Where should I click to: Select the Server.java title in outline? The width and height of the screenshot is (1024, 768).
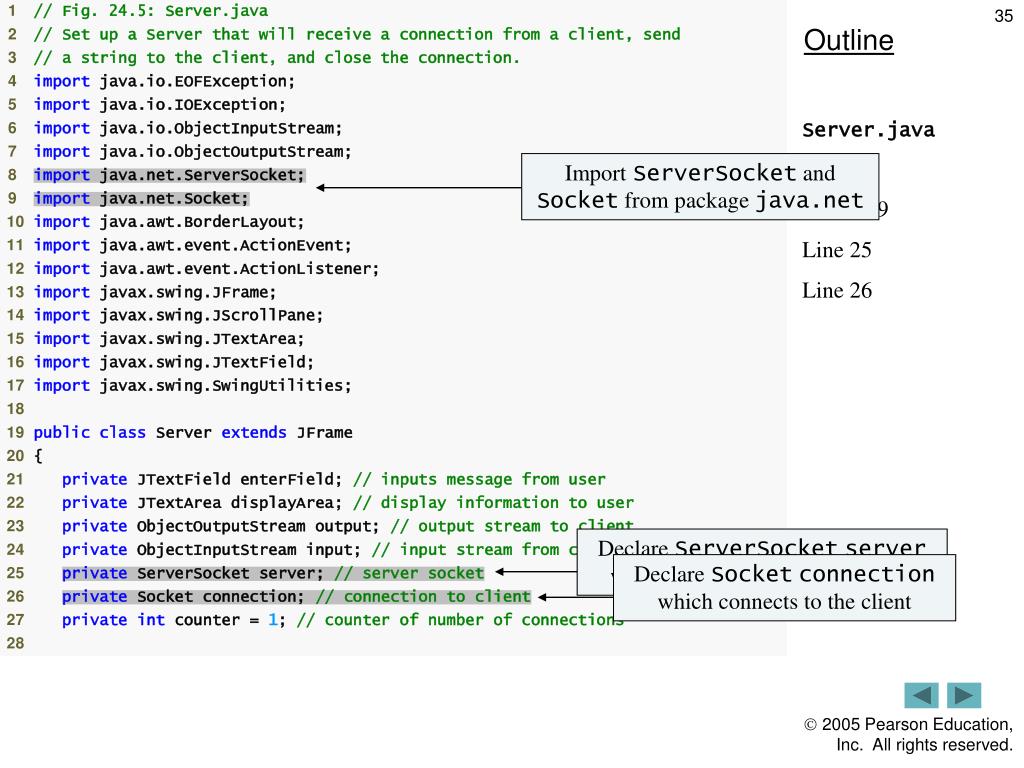pos(868,129)
